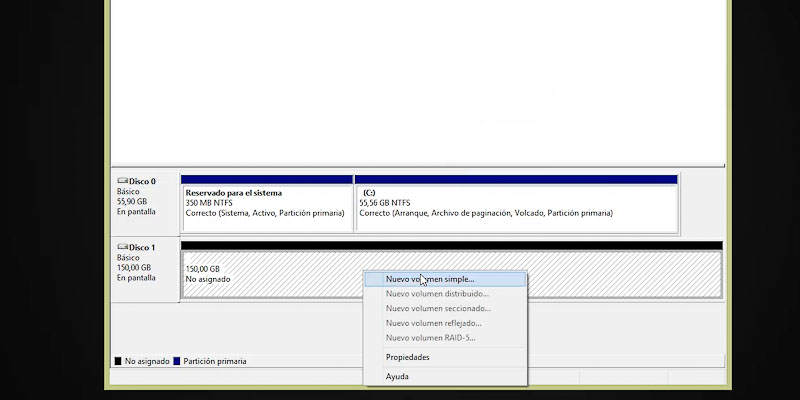Screen dimensions: 800x400
Task: Select the greyed Nuevo volumen seccionado entry
Action: click(445, 309)
